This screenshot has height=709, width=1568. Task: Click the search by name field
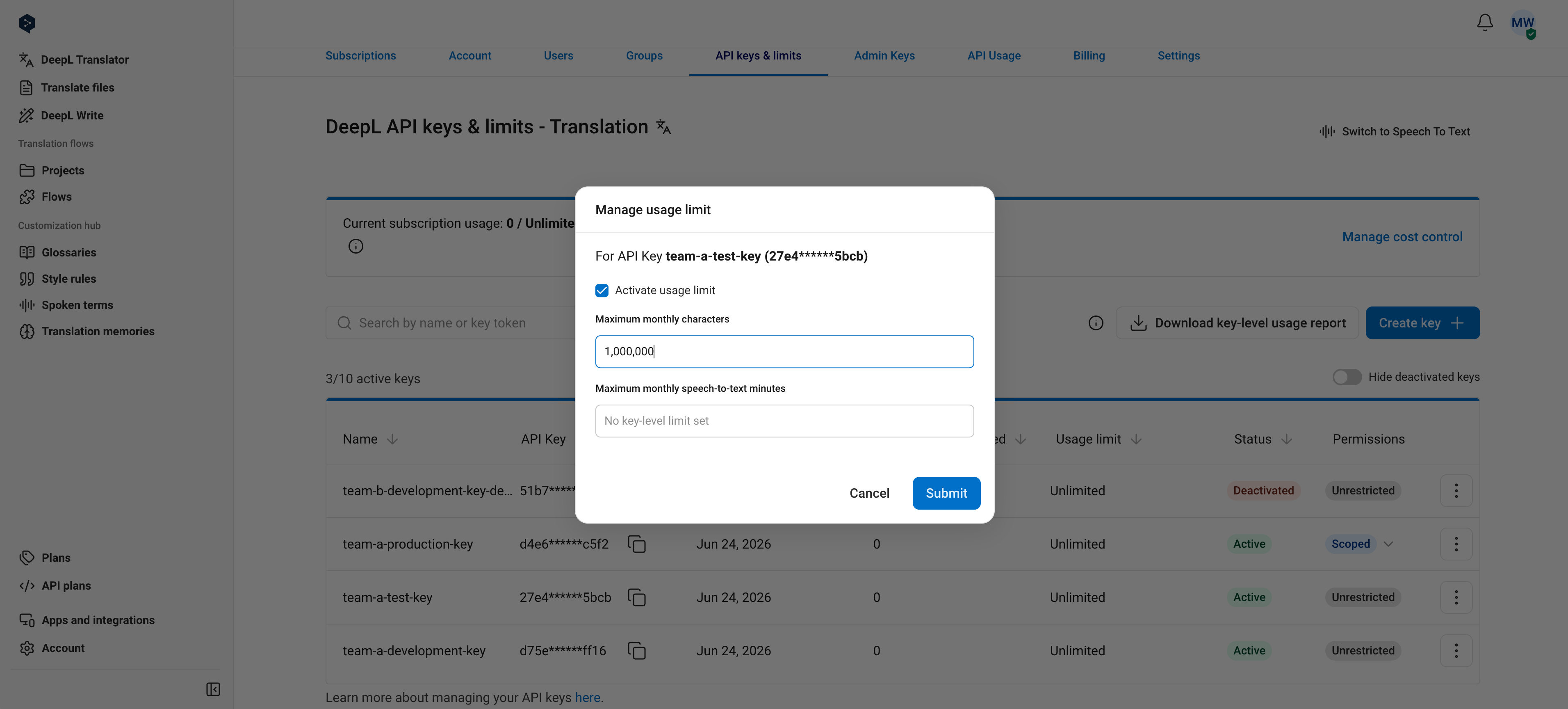click(x=451, y=323)
